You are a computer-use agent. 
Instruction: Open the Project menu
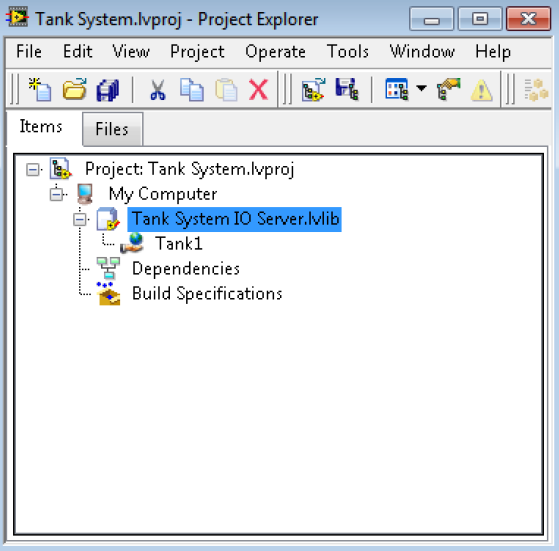coord(197,52)
